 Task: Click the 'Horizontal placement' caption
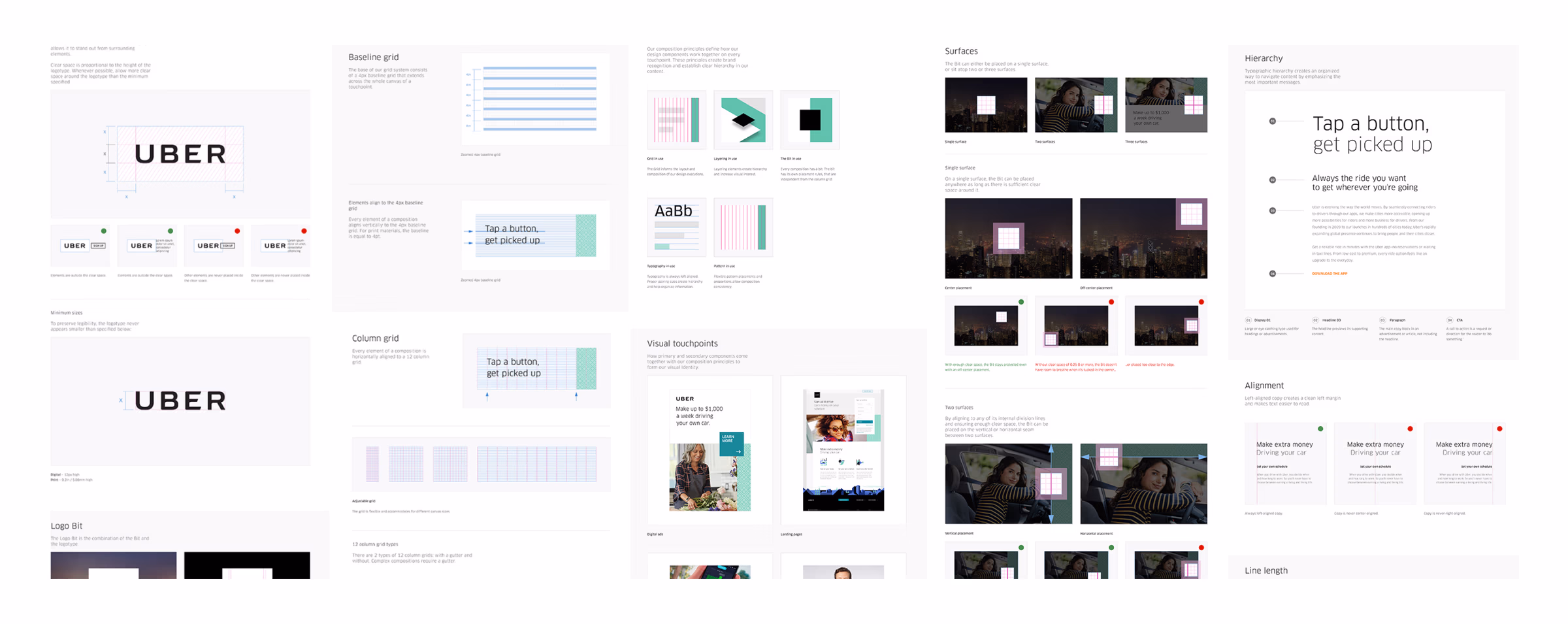click(x=1096, y=534)
